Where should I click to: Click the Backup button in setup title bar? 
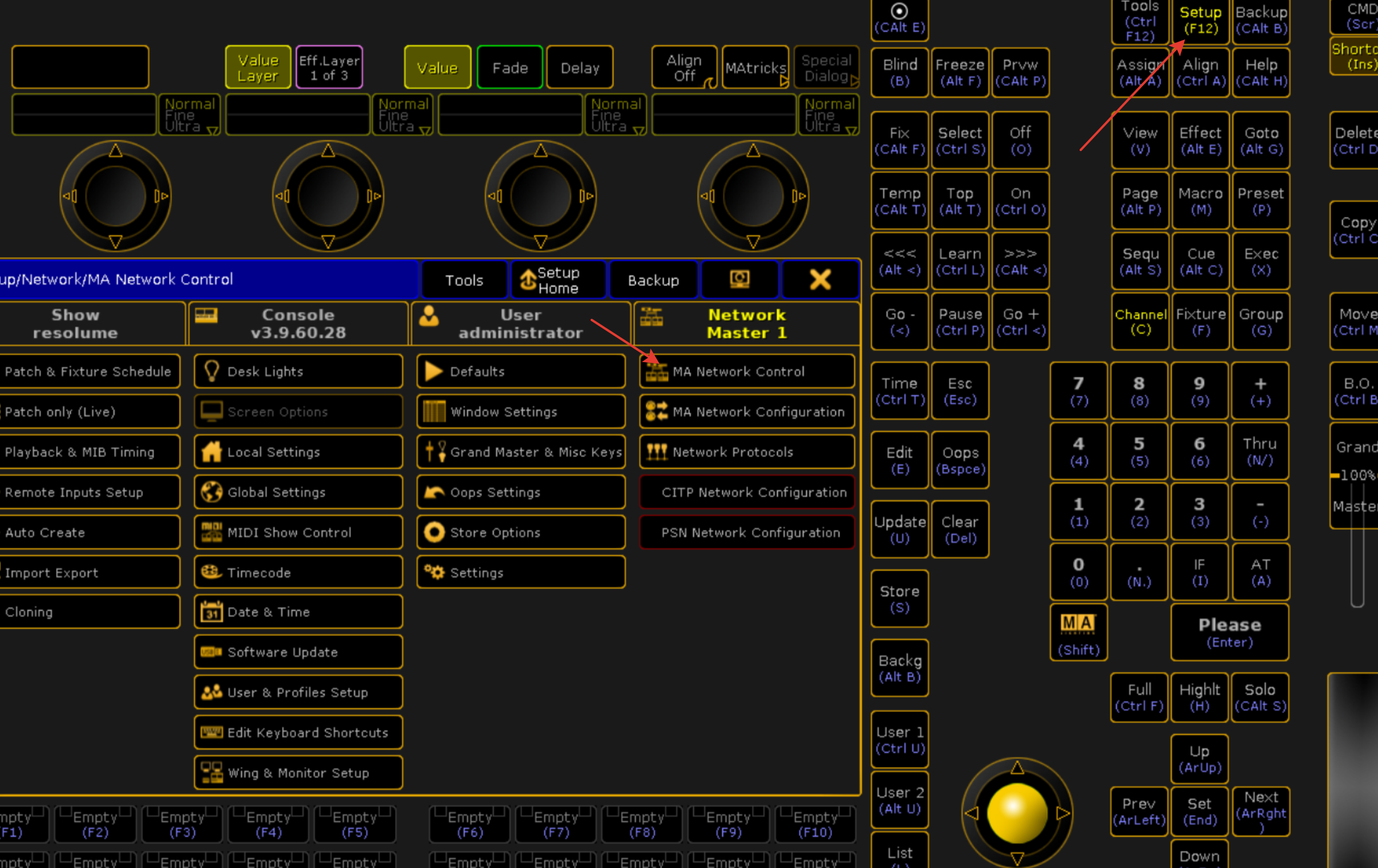[x=653, y=279]
